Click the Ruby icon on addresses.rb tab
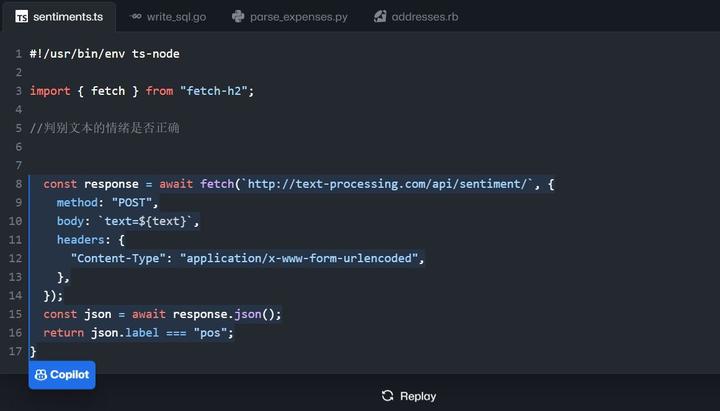The width and height of the screenshot is (720, 411). pyautogui.click(x=380, y=17)
